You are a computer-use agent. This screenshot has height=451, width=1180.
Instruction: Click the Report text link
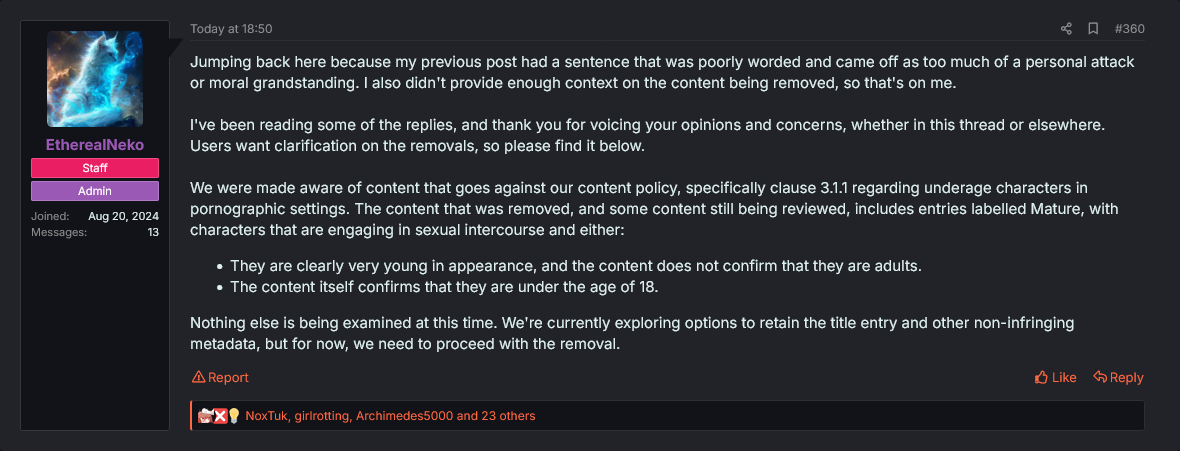(228, 377)
